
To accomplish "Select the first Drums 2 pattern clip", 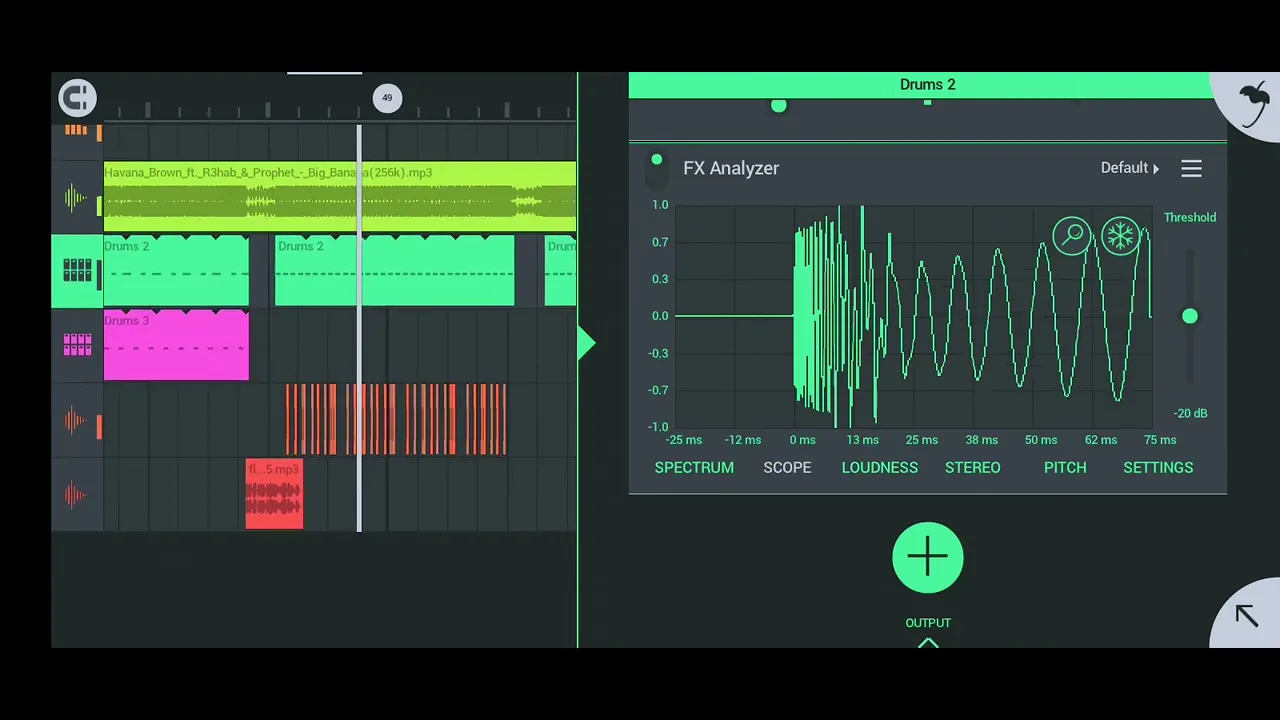I will [x=176, y=271].
